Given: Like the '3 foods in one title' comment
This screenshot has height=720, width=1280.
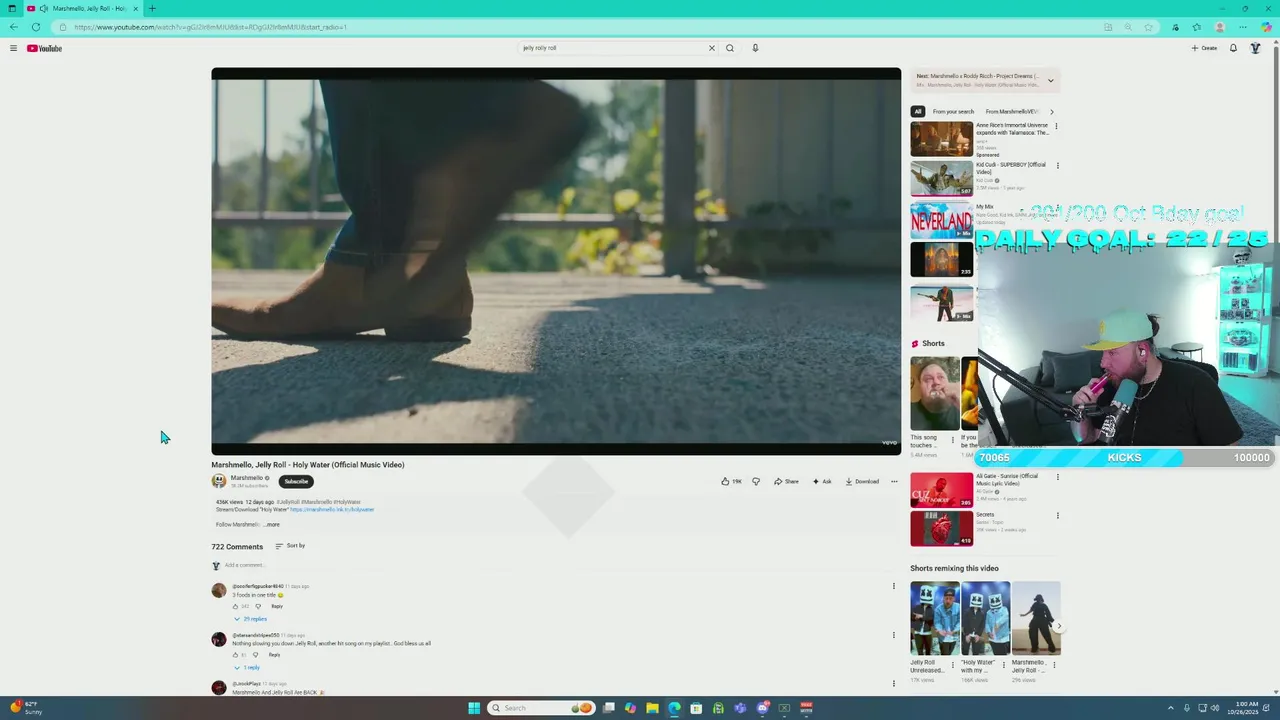Looking at the screenshot, I should click(236, 606).
